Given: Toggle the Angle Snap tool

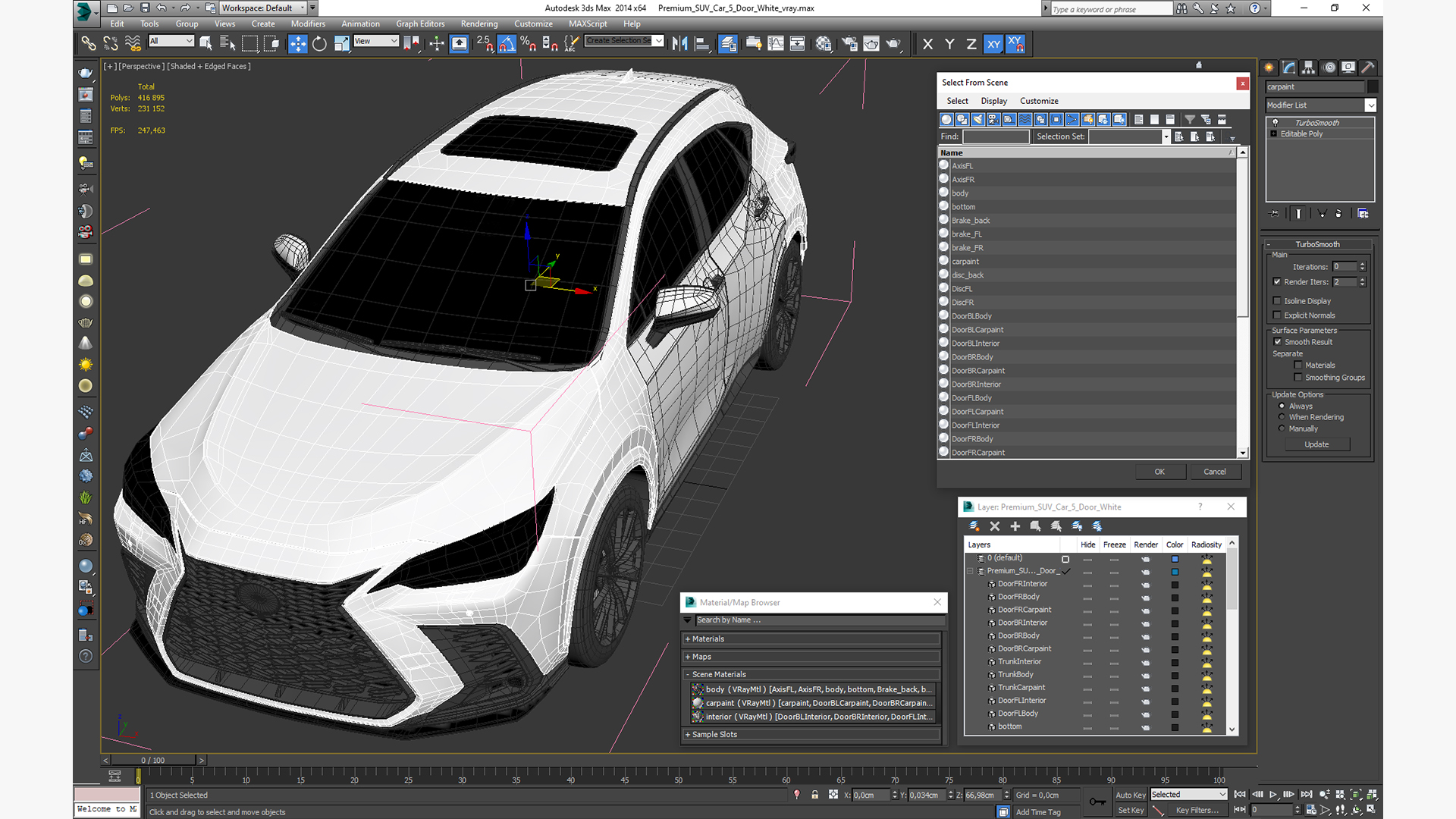Looking at the screenshot, I should [x=507, y=44].
